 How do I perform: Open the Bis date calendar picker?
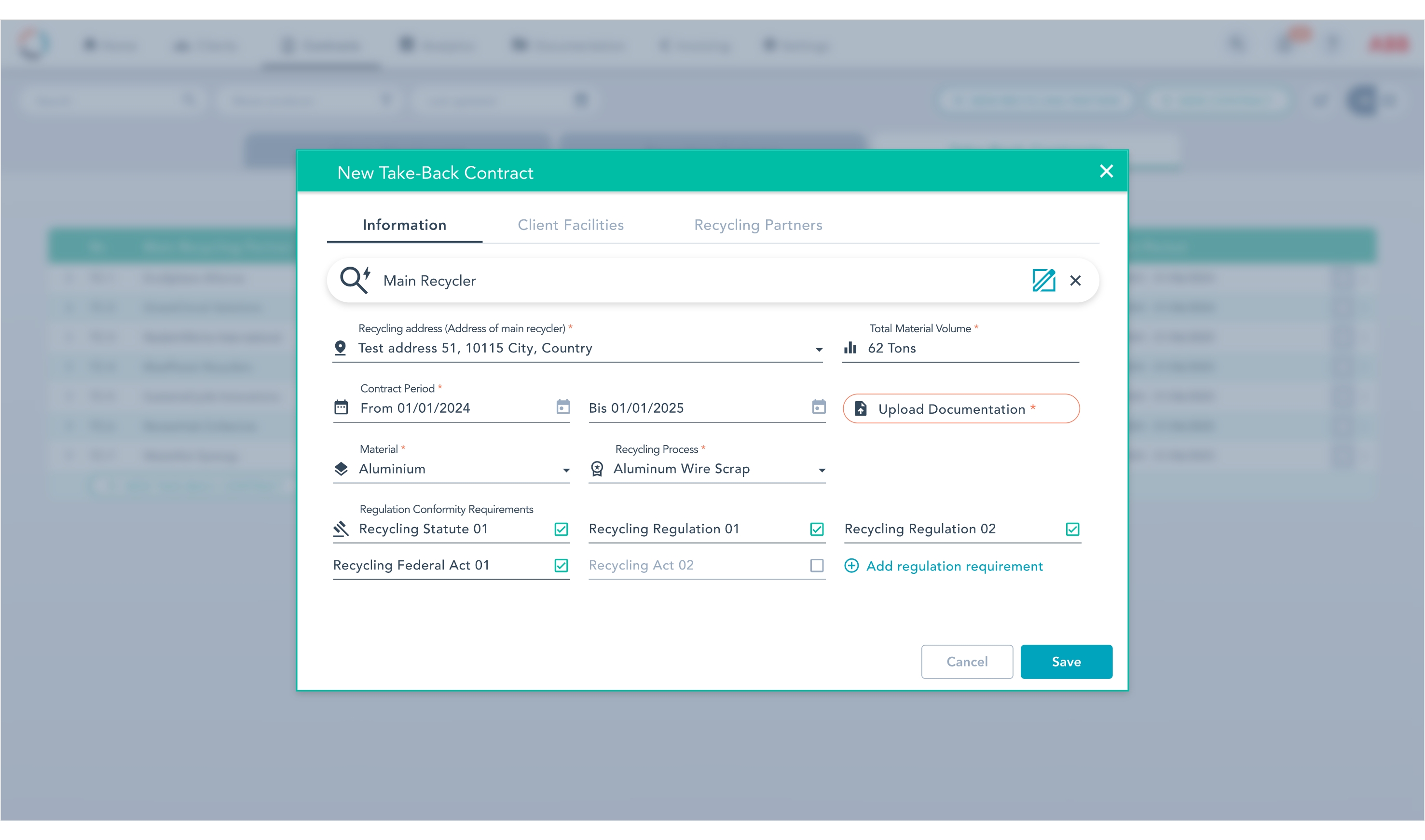coord(818,407)
